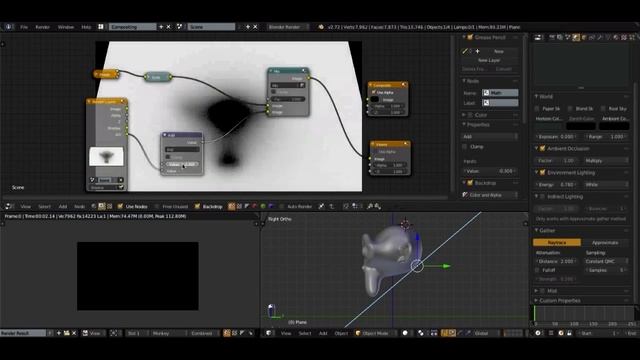
Task: Open the Render menu in top bar
Action: click(x=42, y=27)
